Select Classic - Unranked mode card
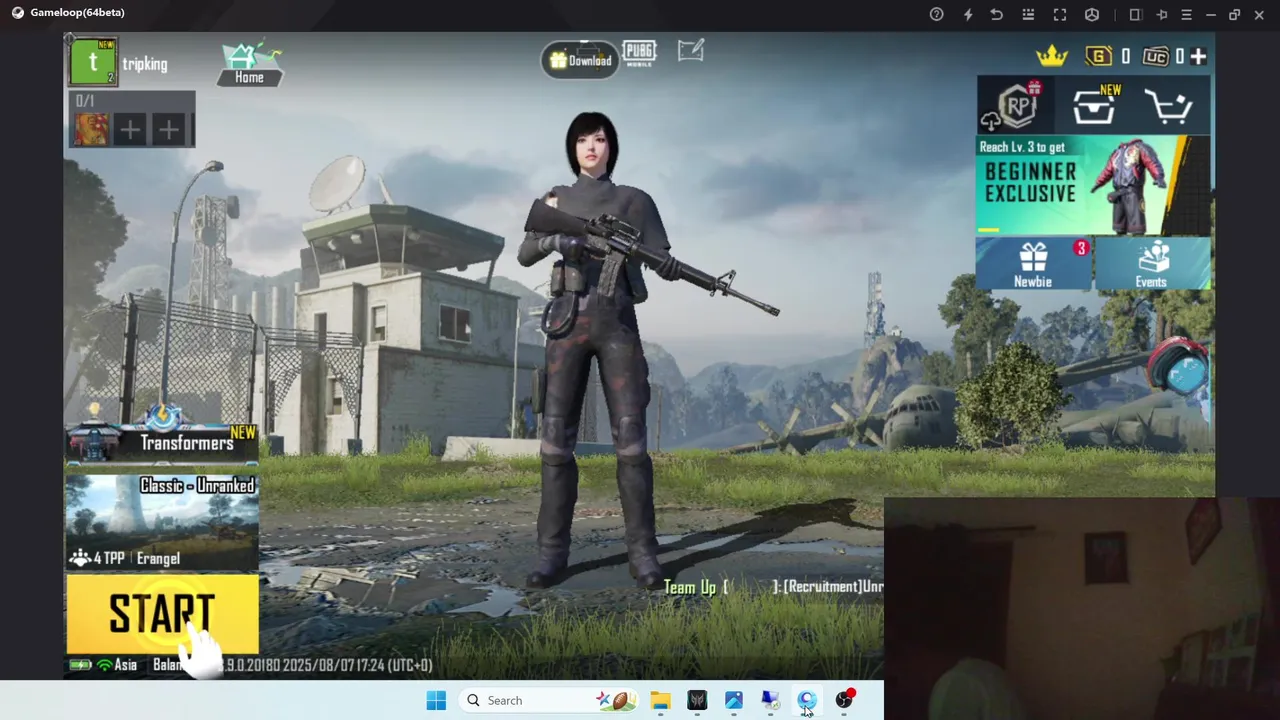This screenshot has width=1280, height=720. point(162,521)
